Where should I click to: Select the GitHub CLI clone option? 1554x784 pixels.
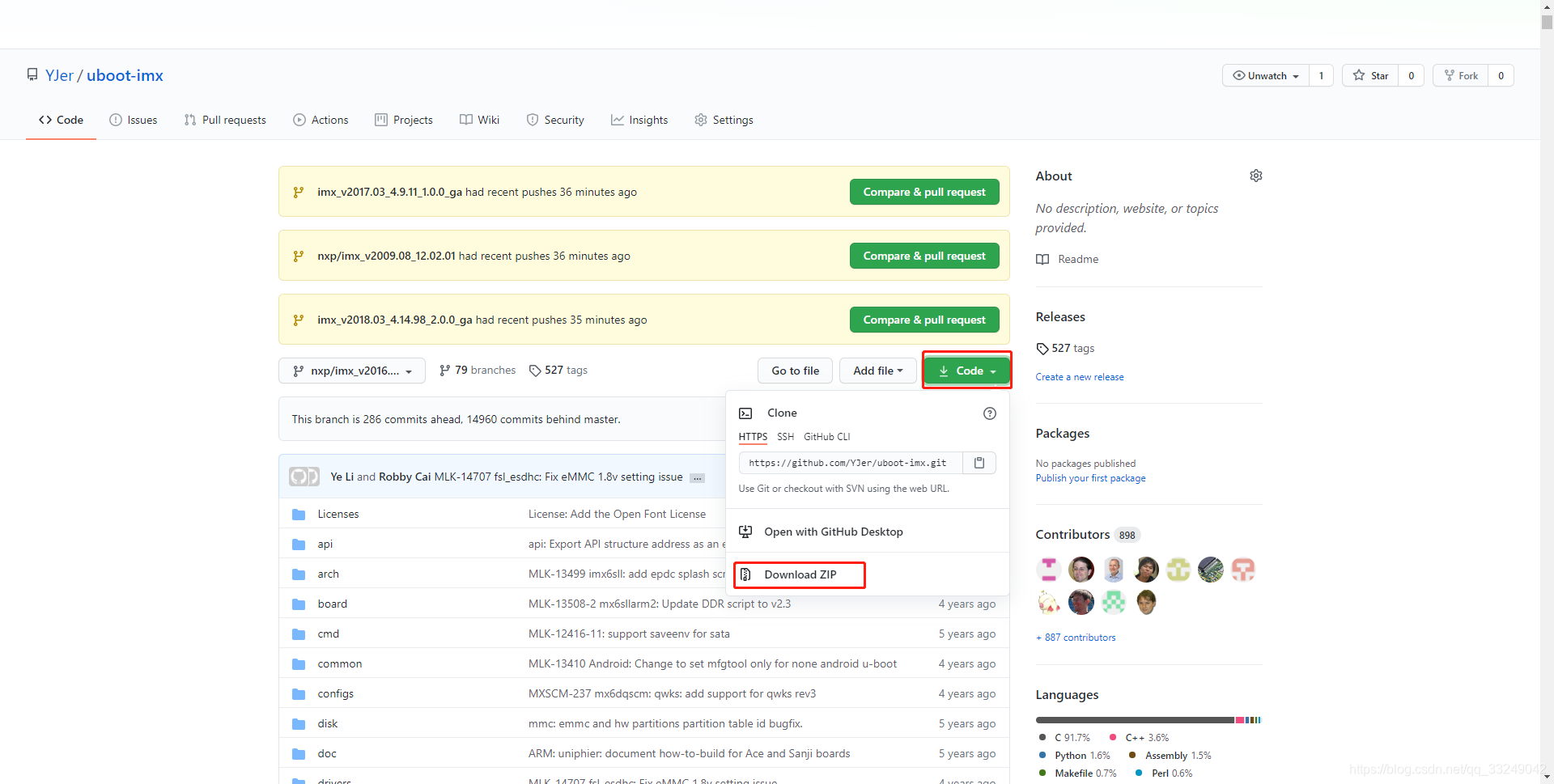click(x=826, y=437)
